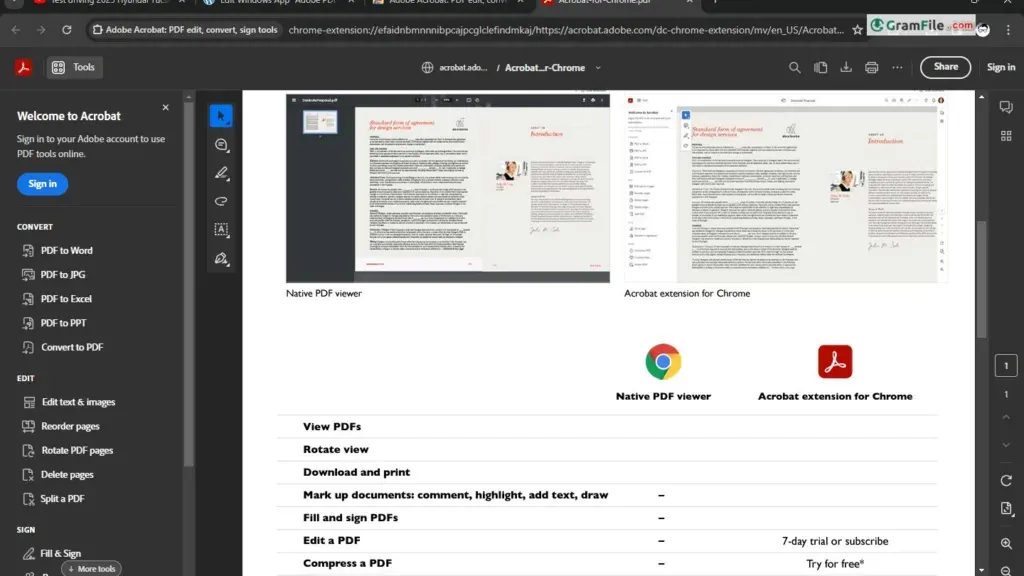Go to previous page with up chevron

pos(1006,417)
